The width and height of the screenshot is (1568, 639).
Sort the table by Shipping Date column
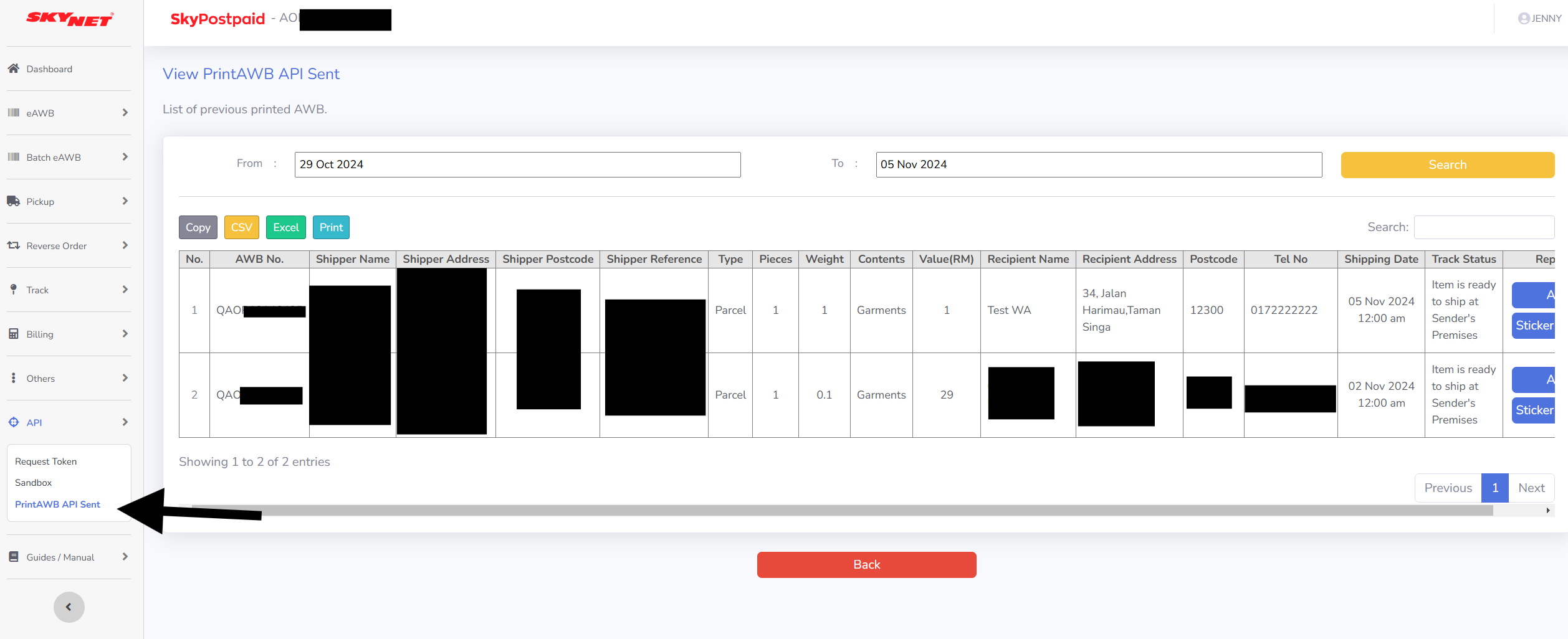click(x=1380, y=259)
